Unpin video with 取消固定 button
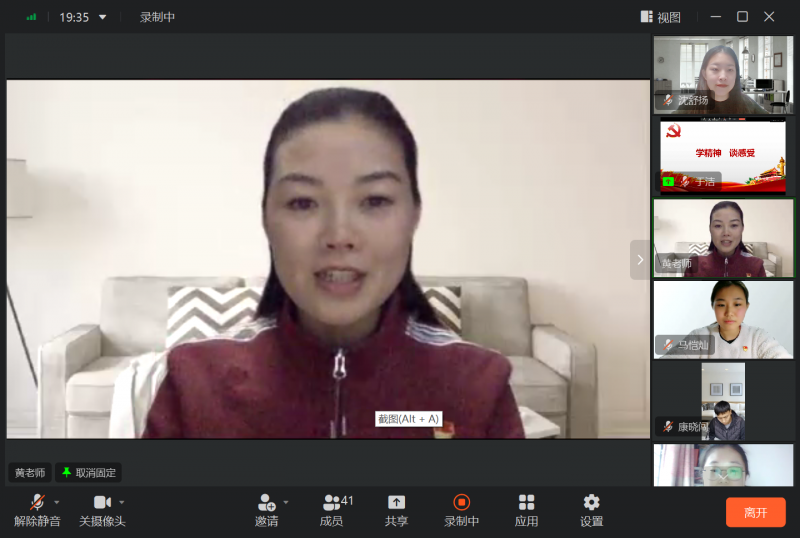This screenshot has width=800, height=538. click(88, 472)
